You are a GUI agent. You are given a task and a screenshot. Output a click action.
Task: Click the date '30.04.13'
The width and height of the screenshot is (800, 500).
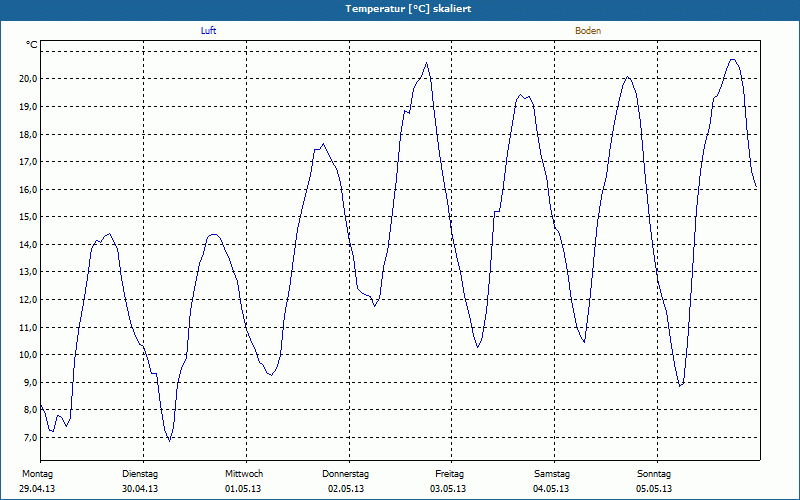tap(140, 489)
